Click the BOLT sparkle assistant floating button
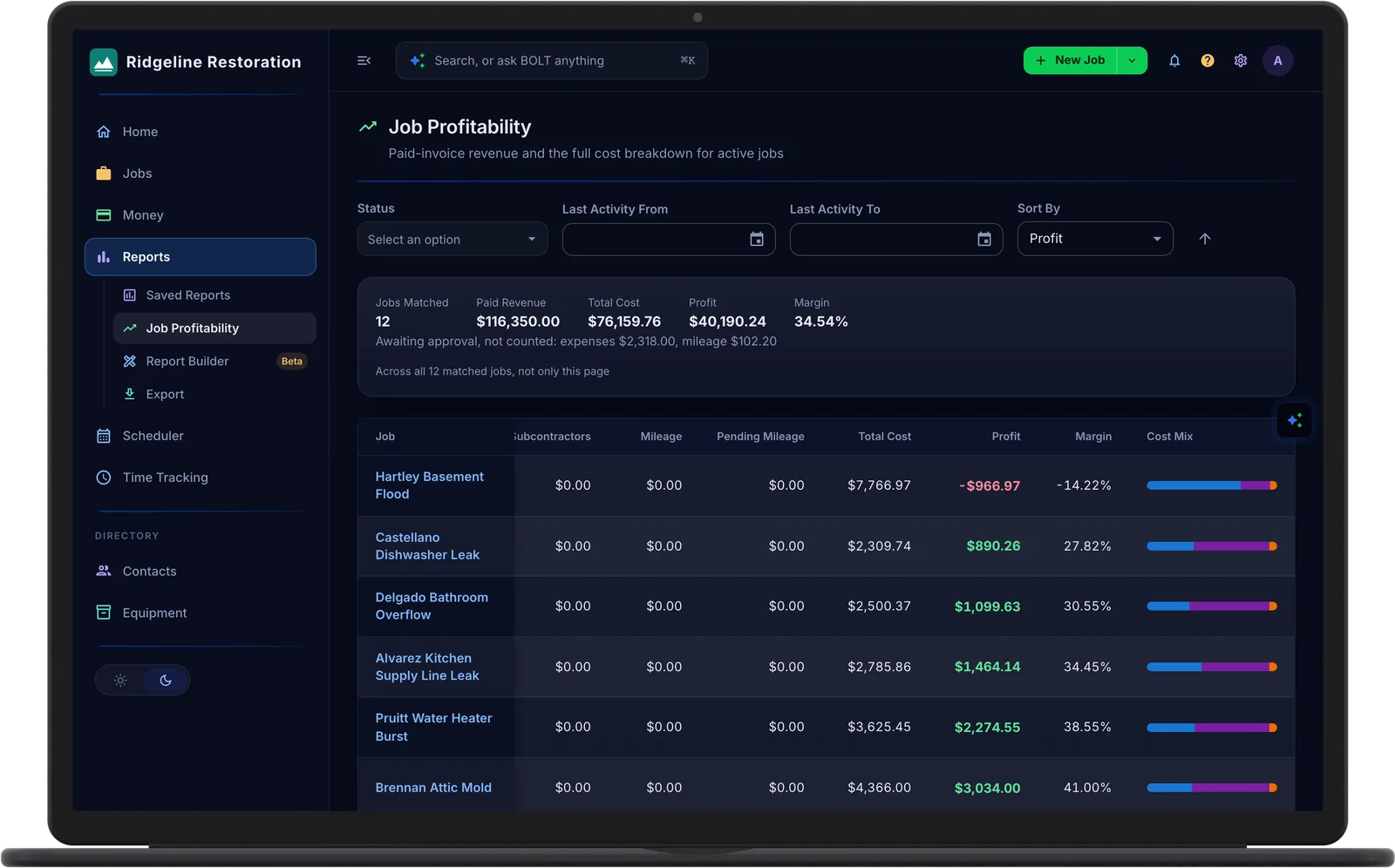 click(x=1295, y=421)
